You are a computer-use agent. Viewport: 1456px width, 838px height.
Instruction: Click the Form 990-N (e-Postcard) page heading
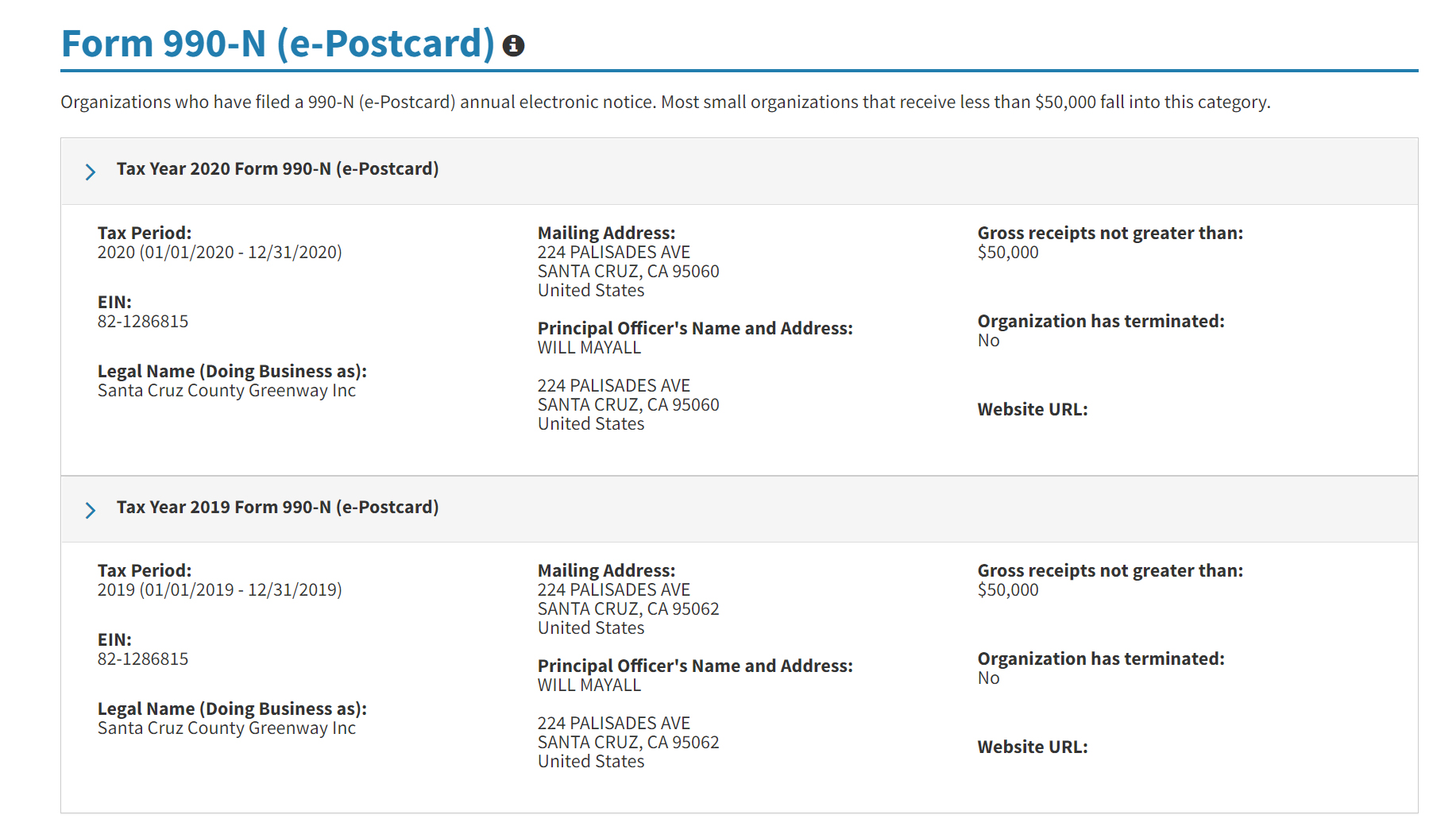pos(278,43)
